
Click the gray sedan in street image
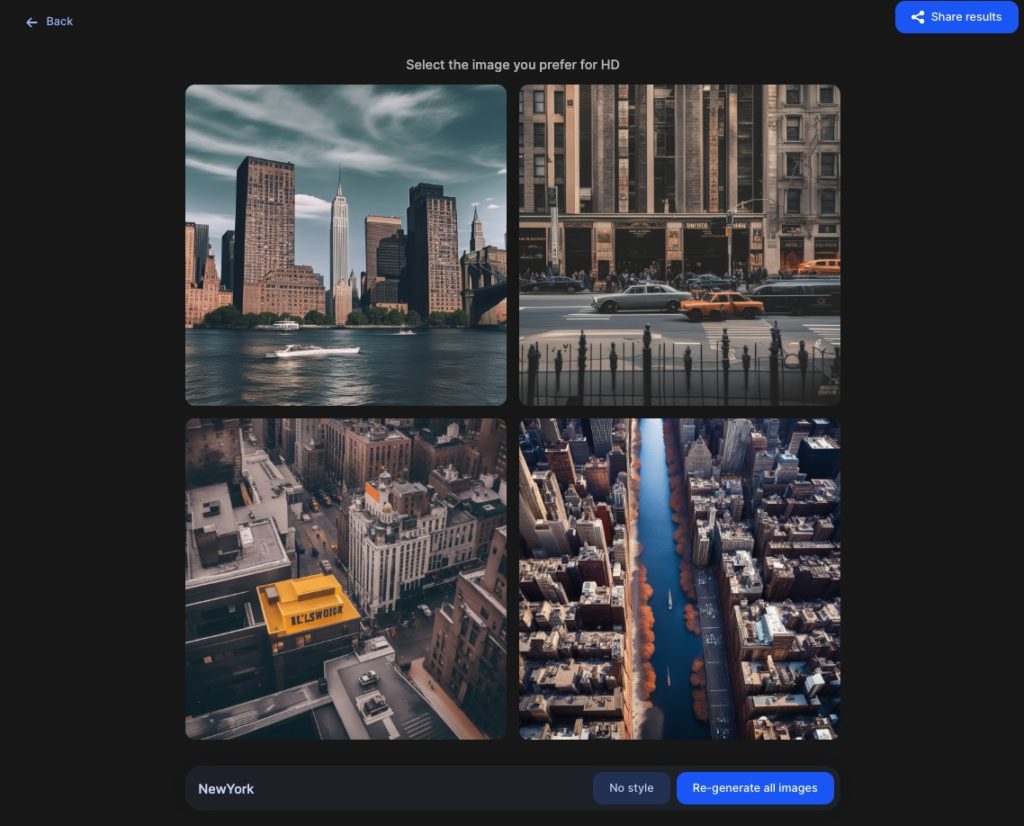[640, 297]
